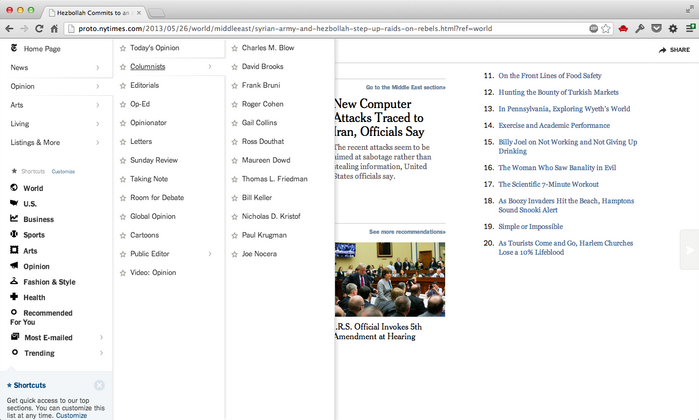Open On the Front Lines of Food Safety
The height and width of the screenshot is (420, 699).
point(550,76)
